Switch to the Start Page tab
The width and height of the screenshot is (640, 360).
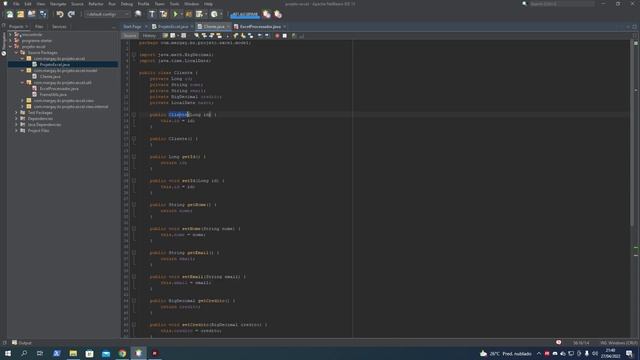tap(132, 27)
